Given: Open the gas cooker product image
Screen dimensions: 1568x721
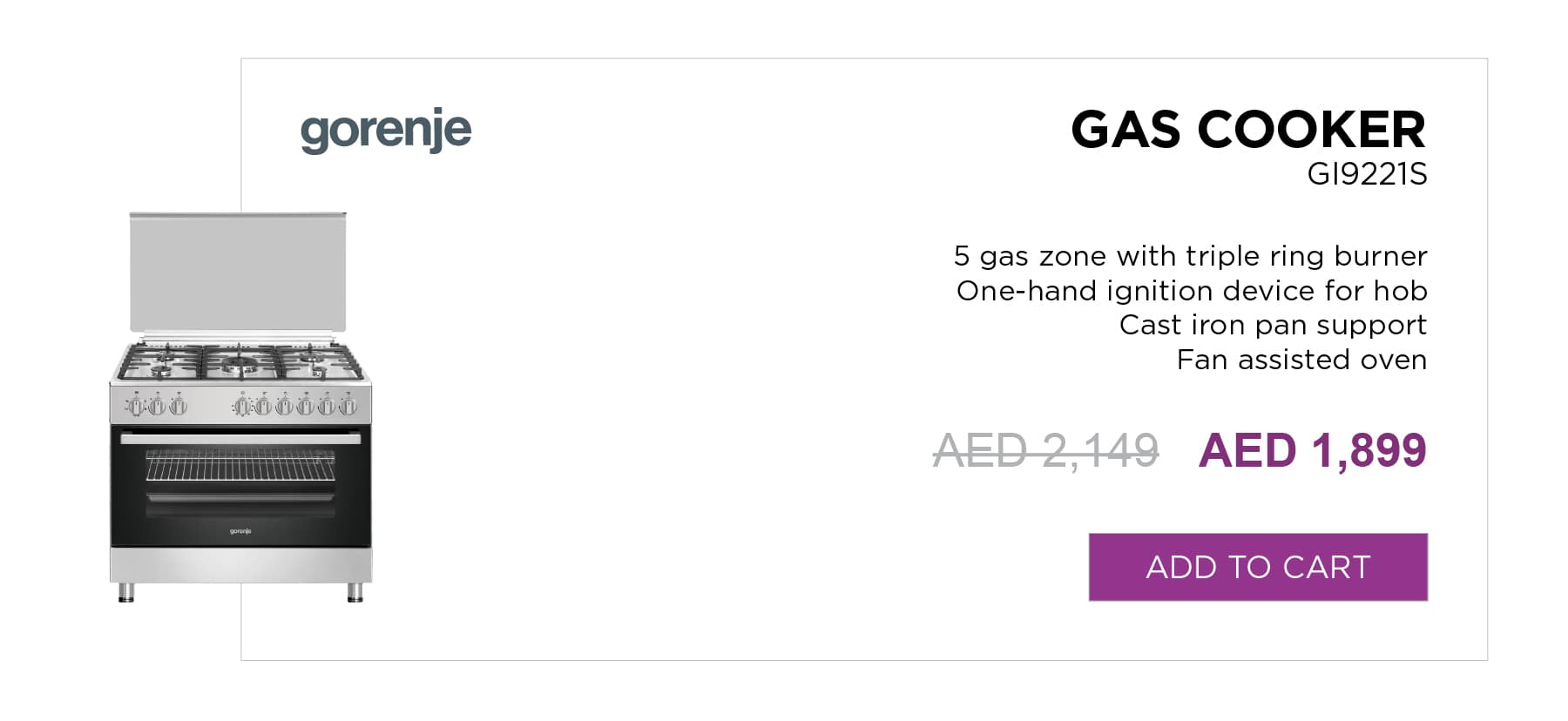Looking at the screenshot, I should tap(240, 408).
